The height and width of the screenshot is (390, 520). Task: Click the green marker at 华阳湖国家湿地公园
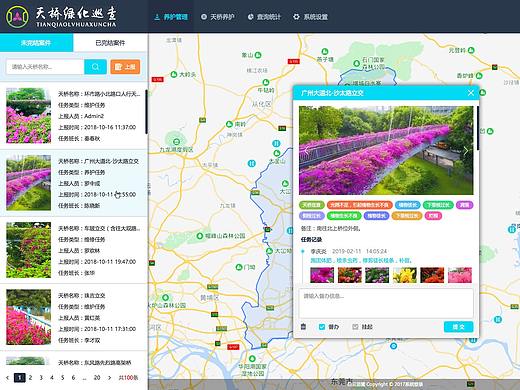(x=252, y=358)
